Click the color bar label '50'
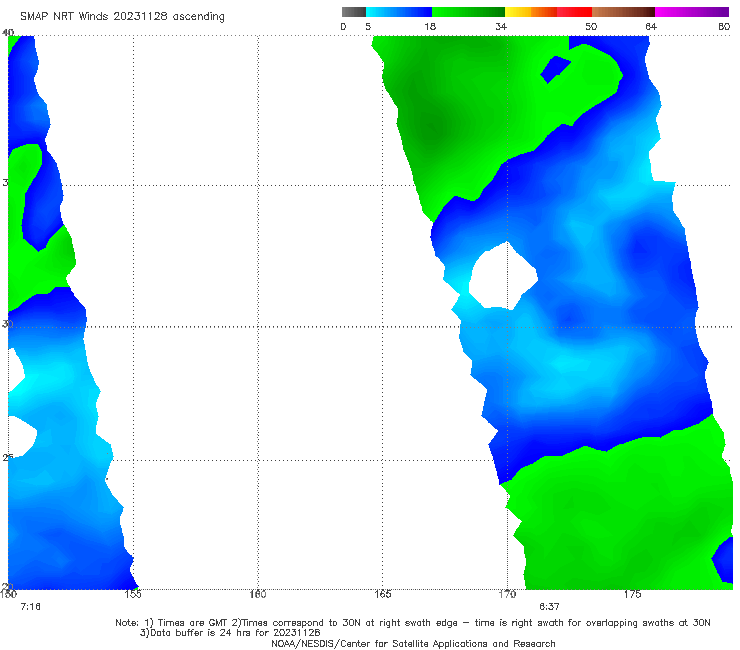The width and height of the screenshot is (740, 650). [x=591, y=26]
